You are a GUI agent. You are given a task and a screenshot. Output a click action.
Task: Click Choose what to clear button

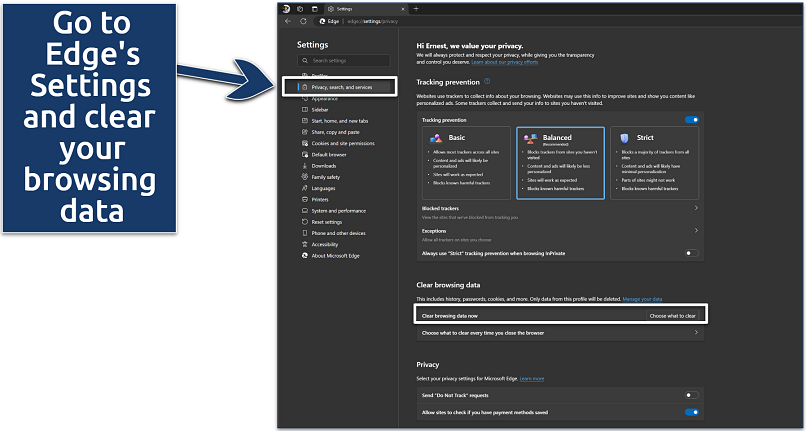tap(672, 316)
